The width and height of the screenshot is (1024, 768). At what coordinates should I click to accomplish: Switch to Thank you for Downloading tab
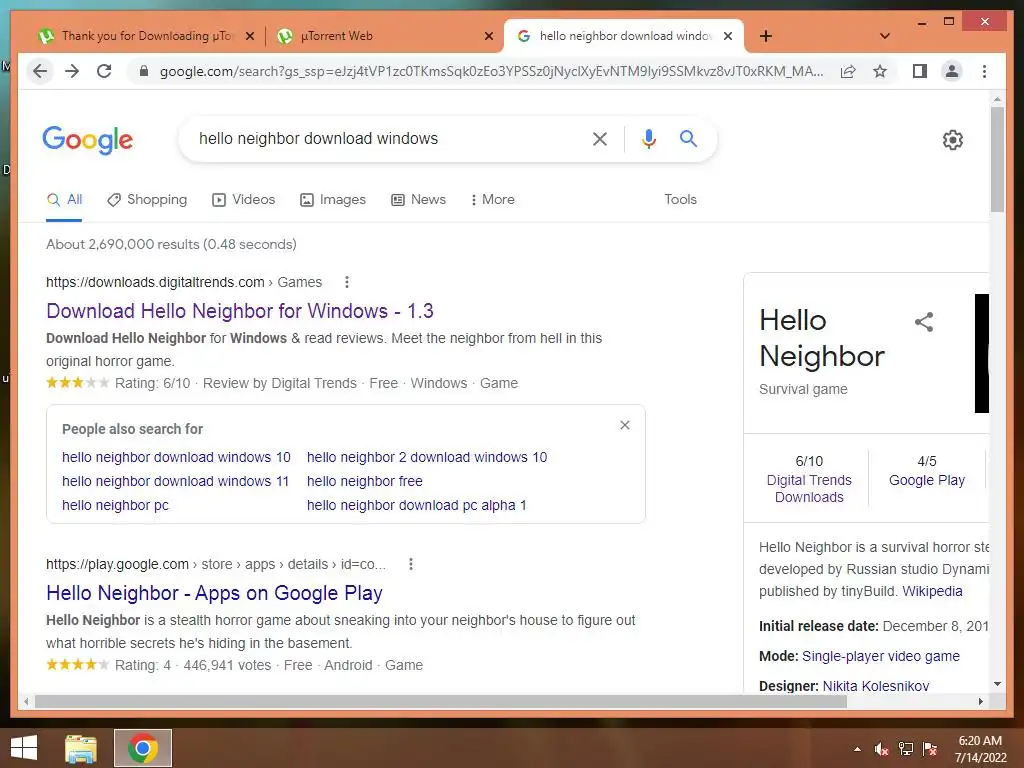pyautogui.click(x=134, y=36)
